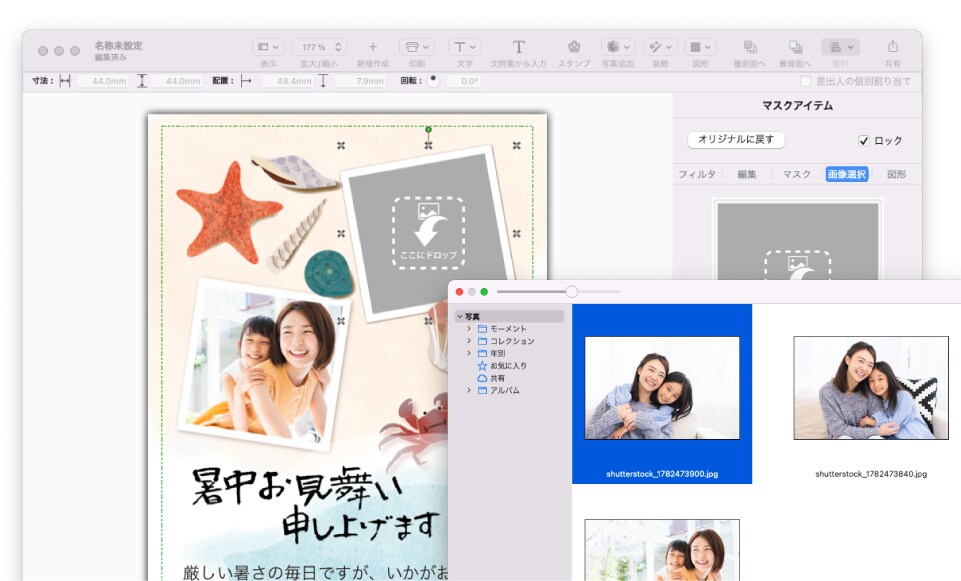
Task: Click the オリジナルに戻す button
Action: (736, 140)
